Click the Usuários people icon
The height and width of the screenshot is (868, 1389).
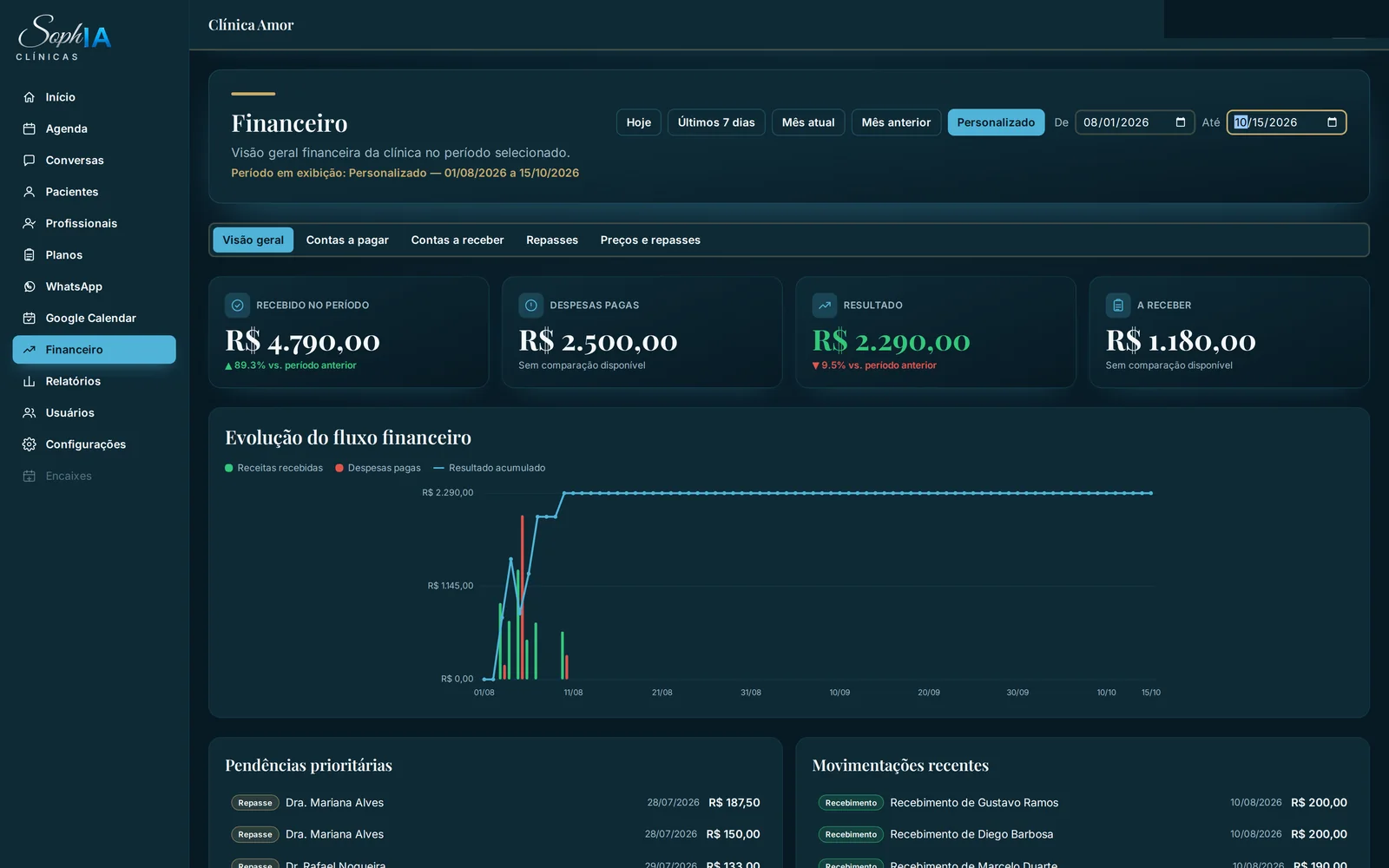click(x=30, y=413)
